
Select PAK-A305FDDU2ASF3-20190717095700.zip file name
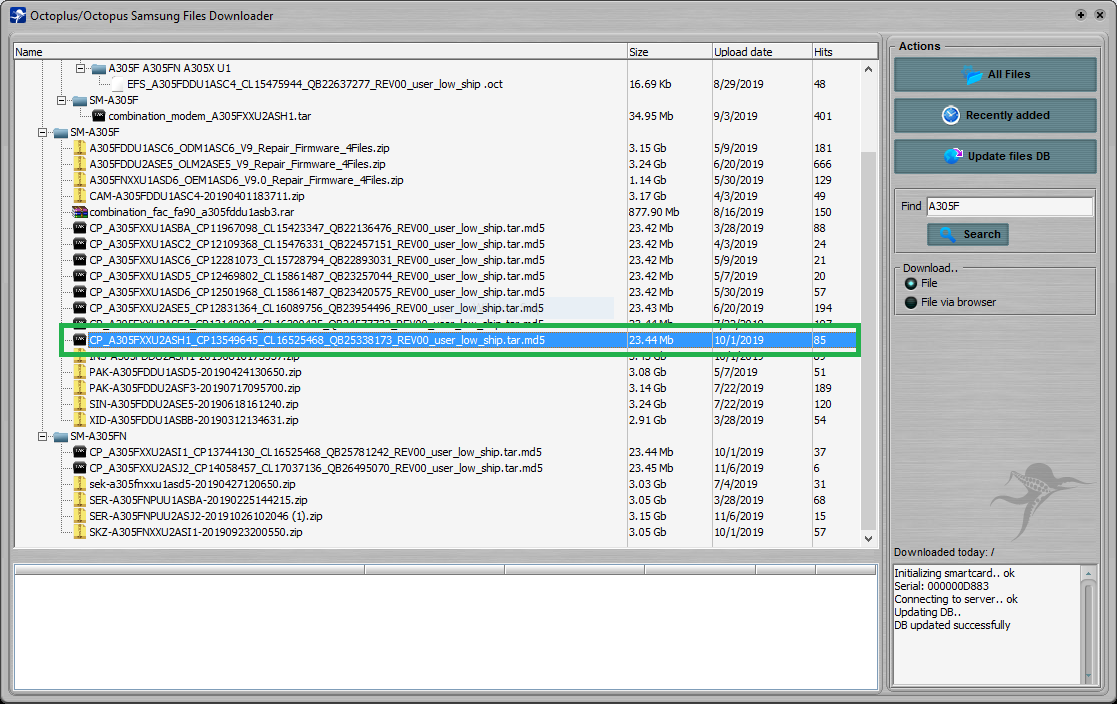coord(194,388)
